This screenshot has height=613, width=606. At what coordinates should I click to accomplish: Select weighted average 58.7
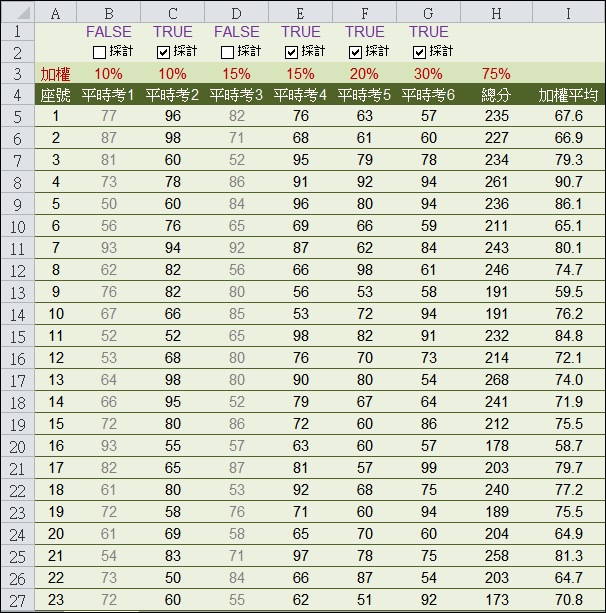568,446
